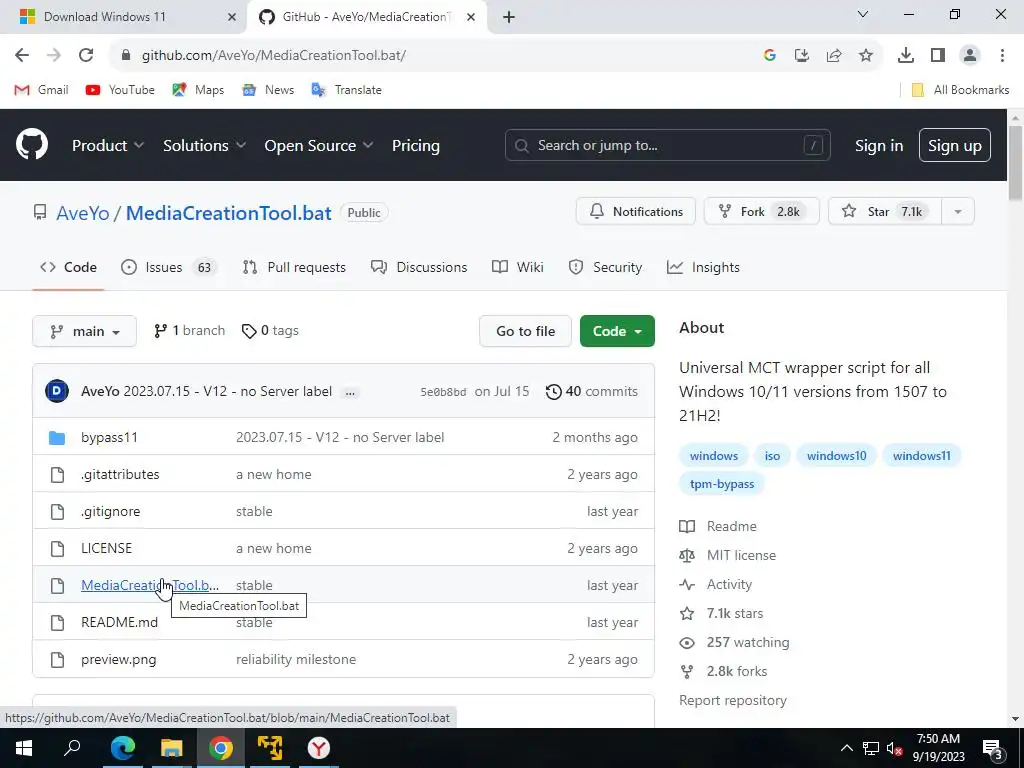This screenshot has height=768, width=1024.
Task: Open the YouTube bookmark
Action: pyautogui.click(x=120, y=90)
